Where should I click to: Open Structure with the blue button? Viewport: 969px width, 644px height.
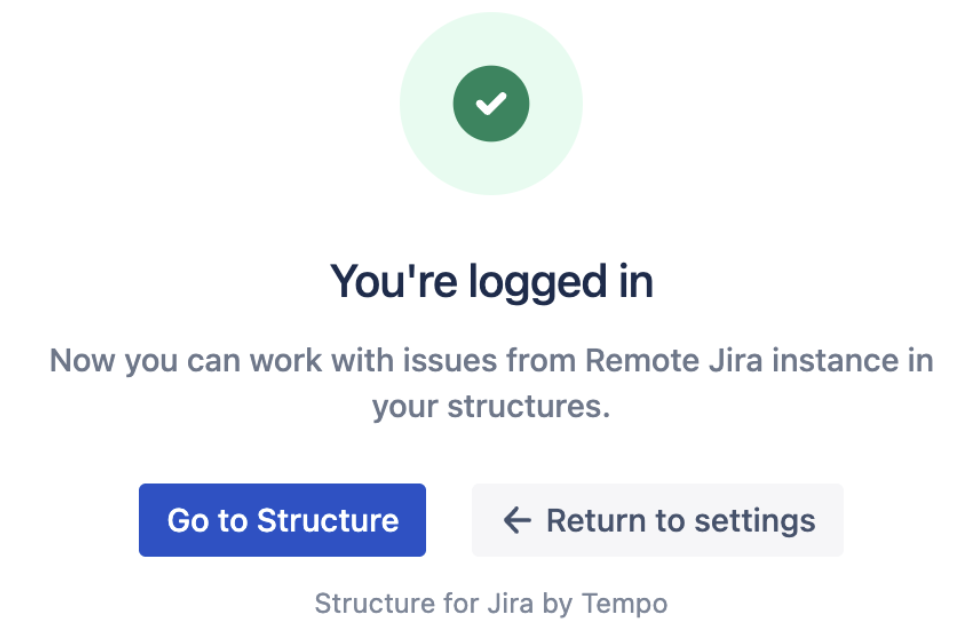(x=282, y=520)
